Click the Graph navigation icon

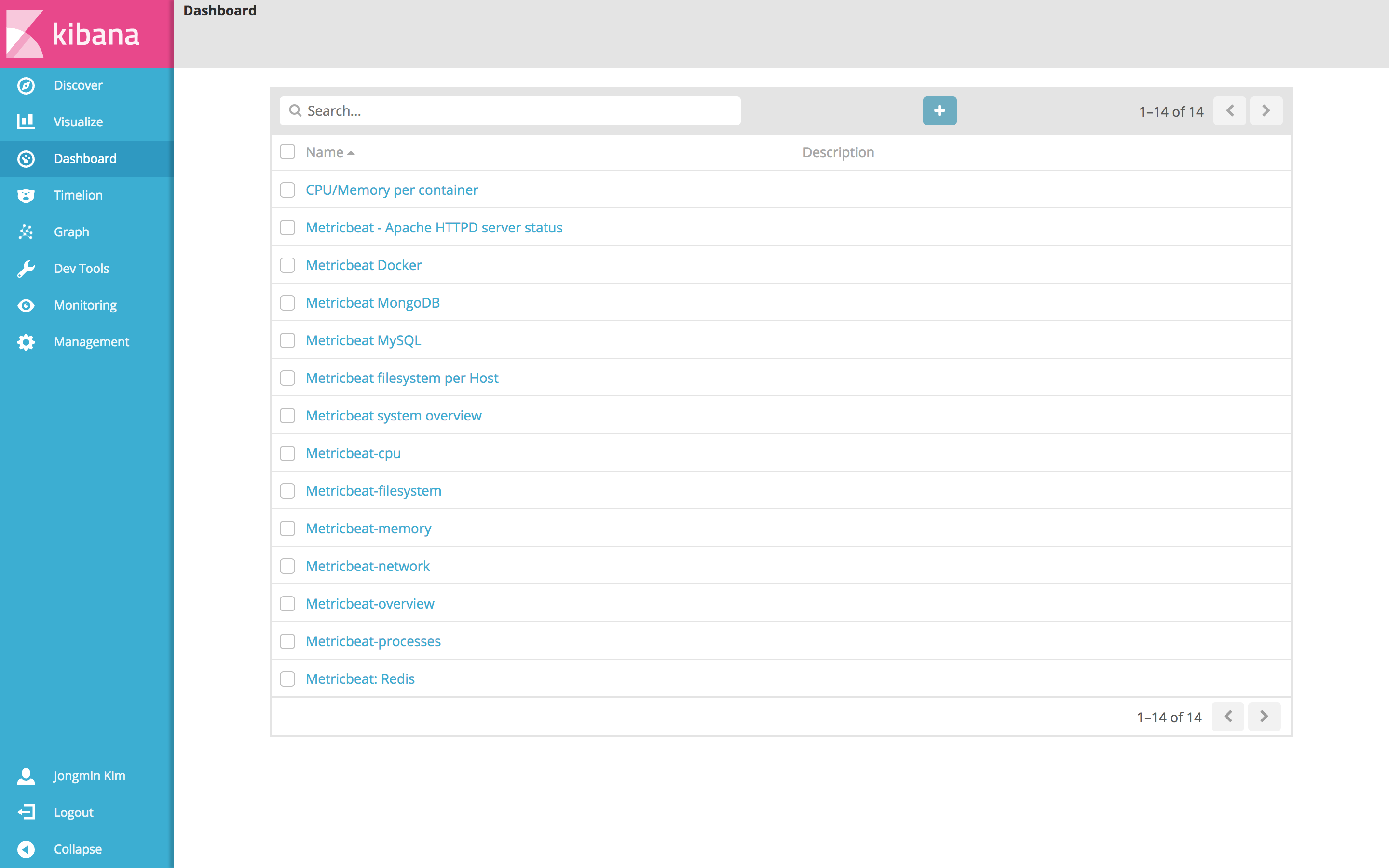pos(27,231)
